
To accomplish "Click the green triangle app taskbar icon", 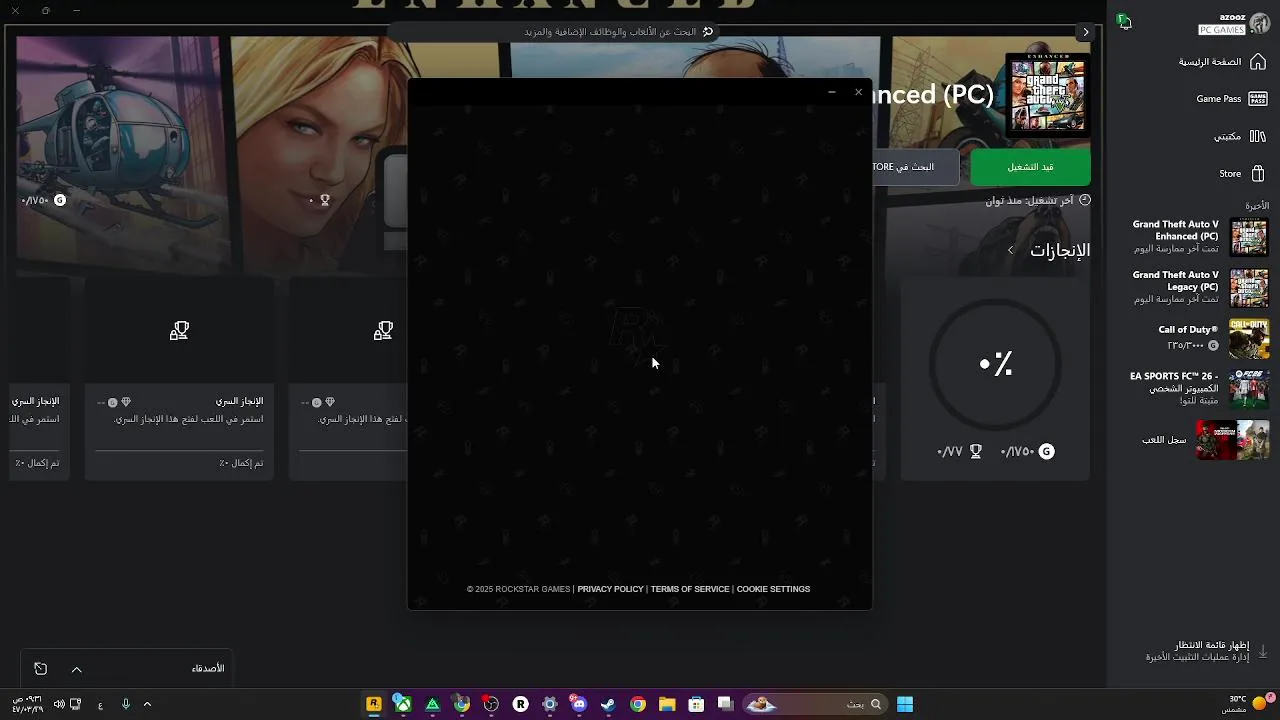I will [x=432, y=704].
